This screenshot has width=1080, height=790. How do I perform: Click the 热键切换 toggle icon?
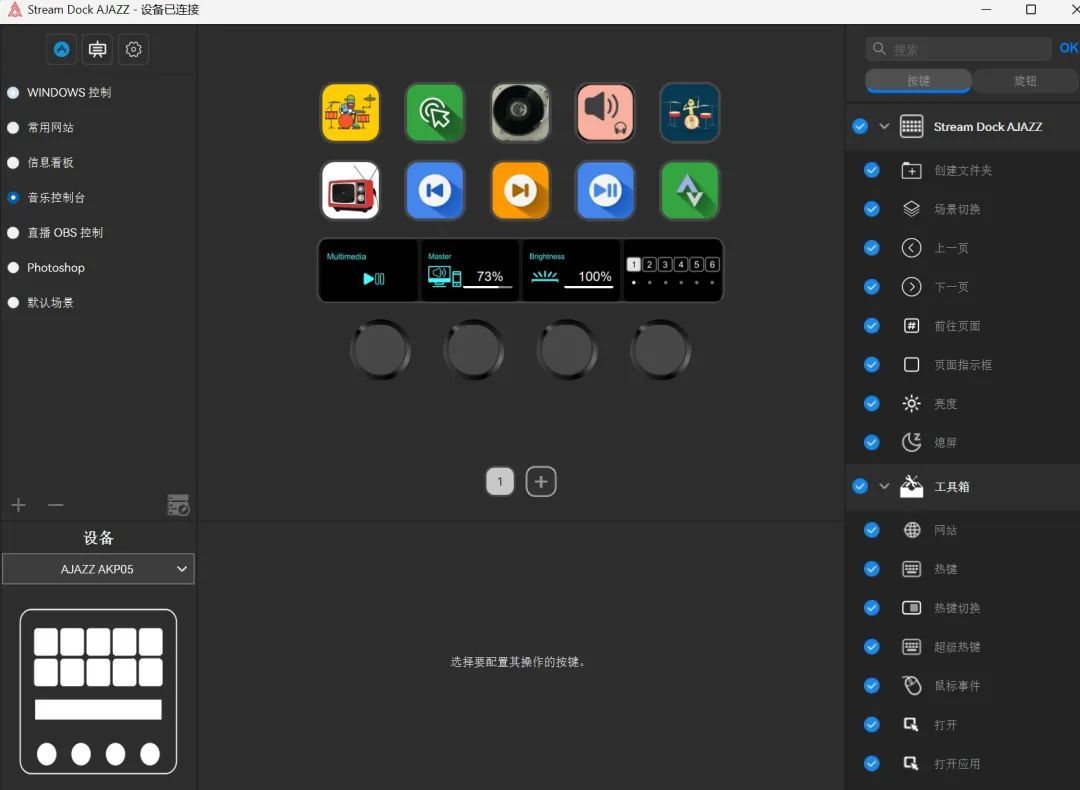click(911, 607)
